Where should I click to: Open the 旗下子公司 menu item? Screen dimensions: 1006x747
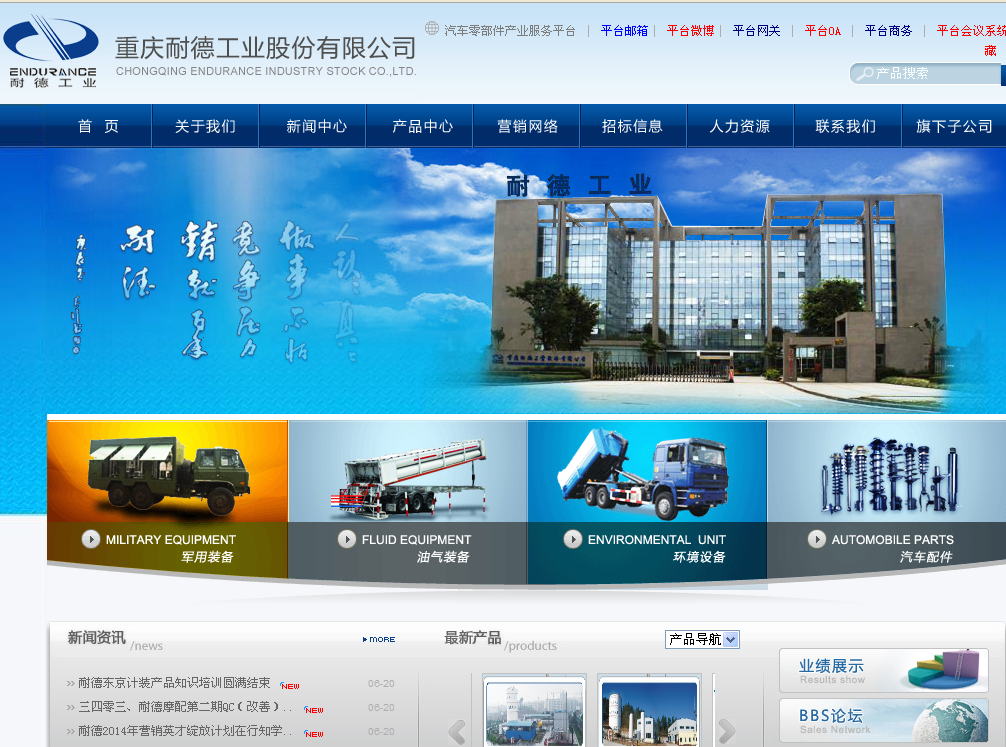click(x=954, y=126)
